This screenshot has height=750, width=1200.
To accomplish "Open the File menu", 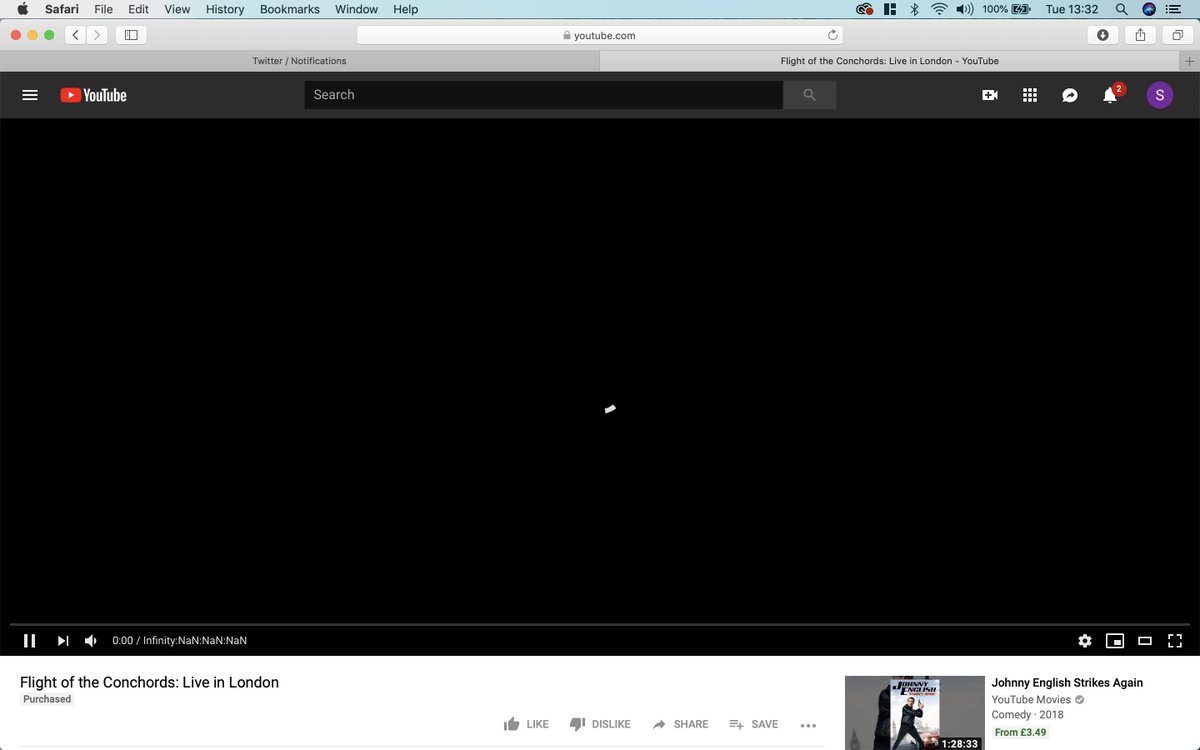I will (x=103, y=9).
